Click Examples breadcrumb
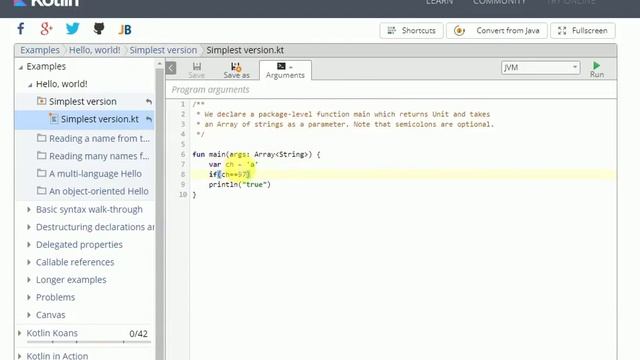Screen dimensions: 640x360 click(40, 50)
